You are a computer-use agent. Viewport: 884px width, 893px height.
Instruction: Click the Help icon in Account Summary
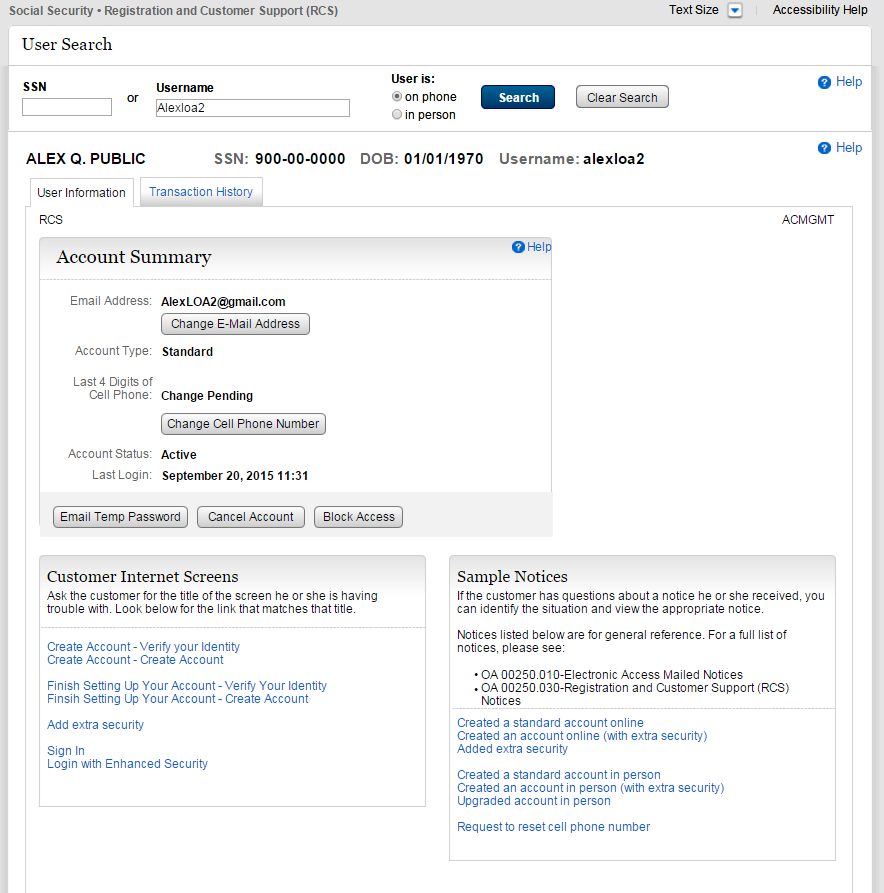click(518, 247)
